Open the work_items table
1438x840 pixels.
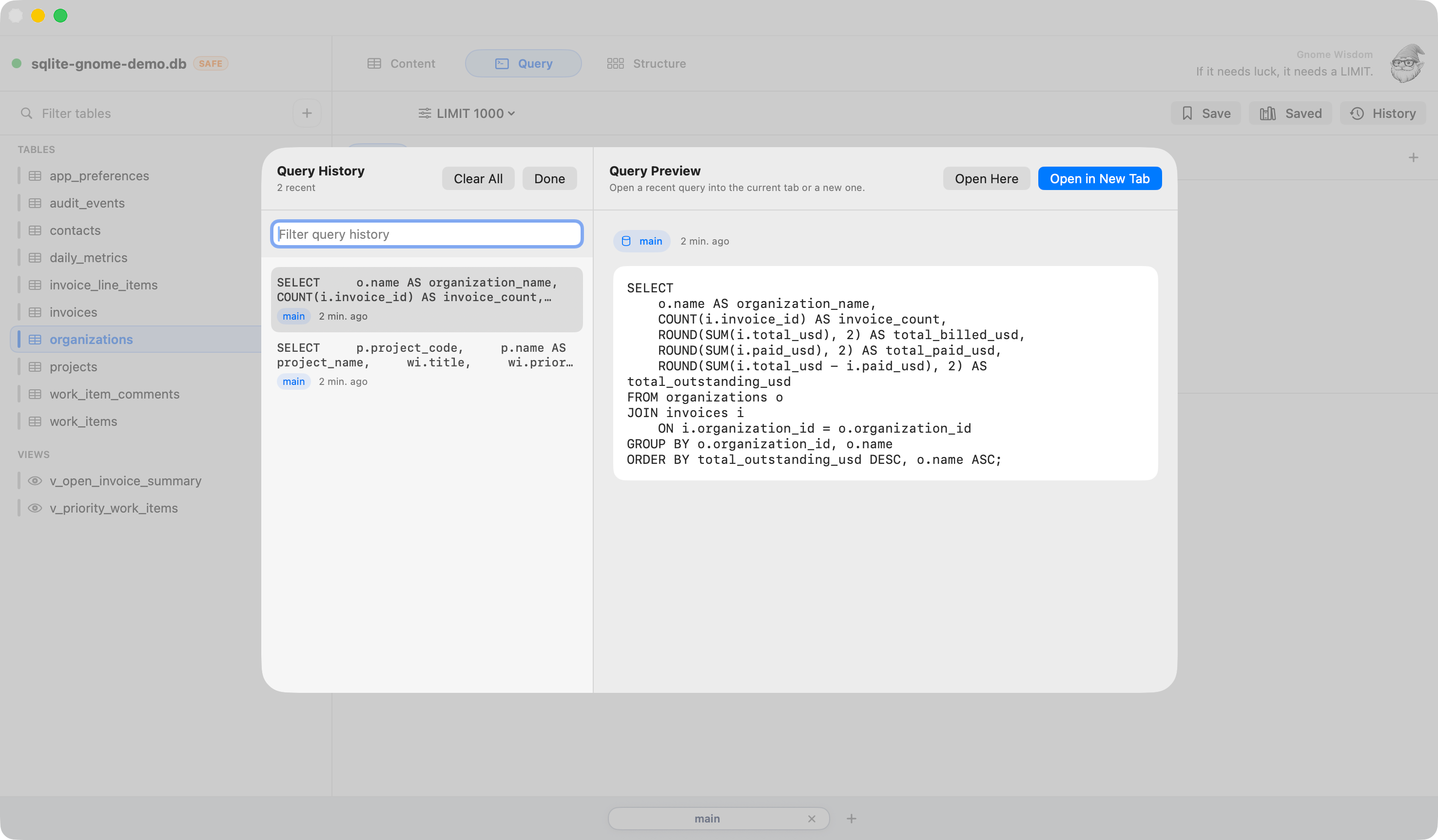[x=83, y=421]
